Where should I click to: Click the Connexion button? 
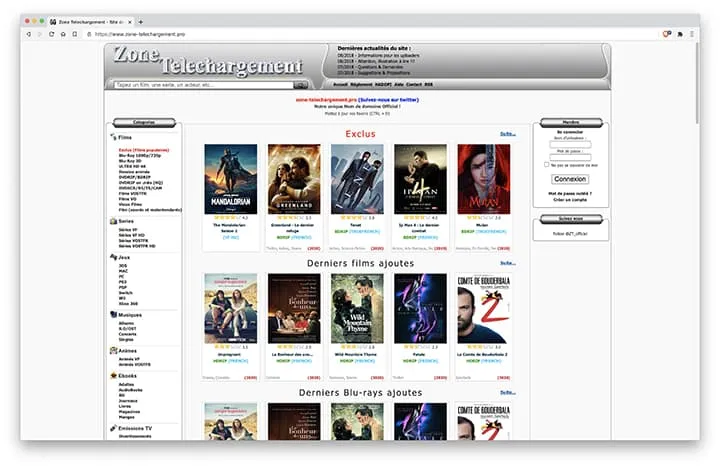click(570, 179)
